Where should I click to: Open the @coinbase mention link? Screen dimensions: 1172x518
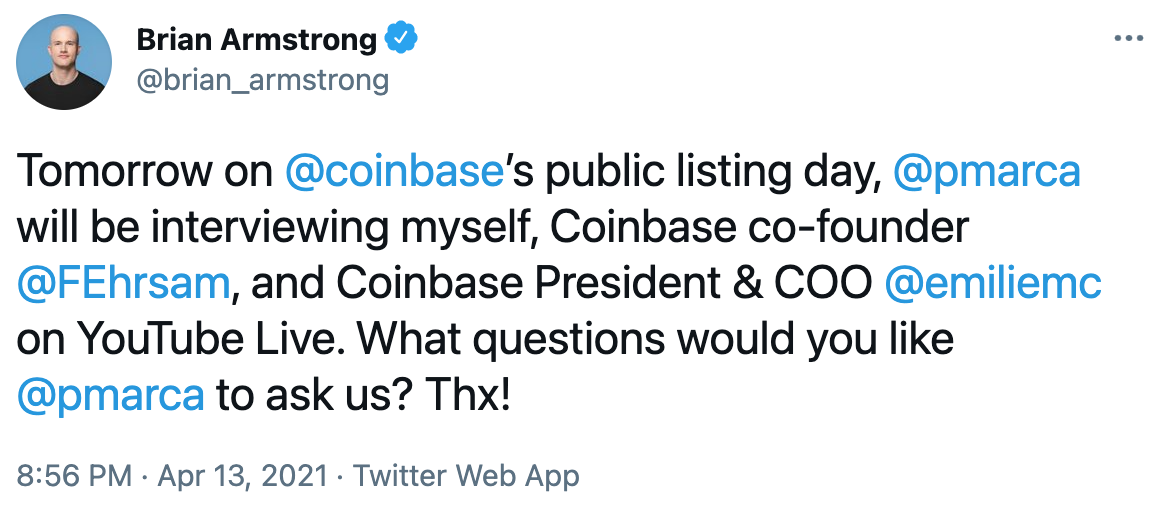(393, 172)
